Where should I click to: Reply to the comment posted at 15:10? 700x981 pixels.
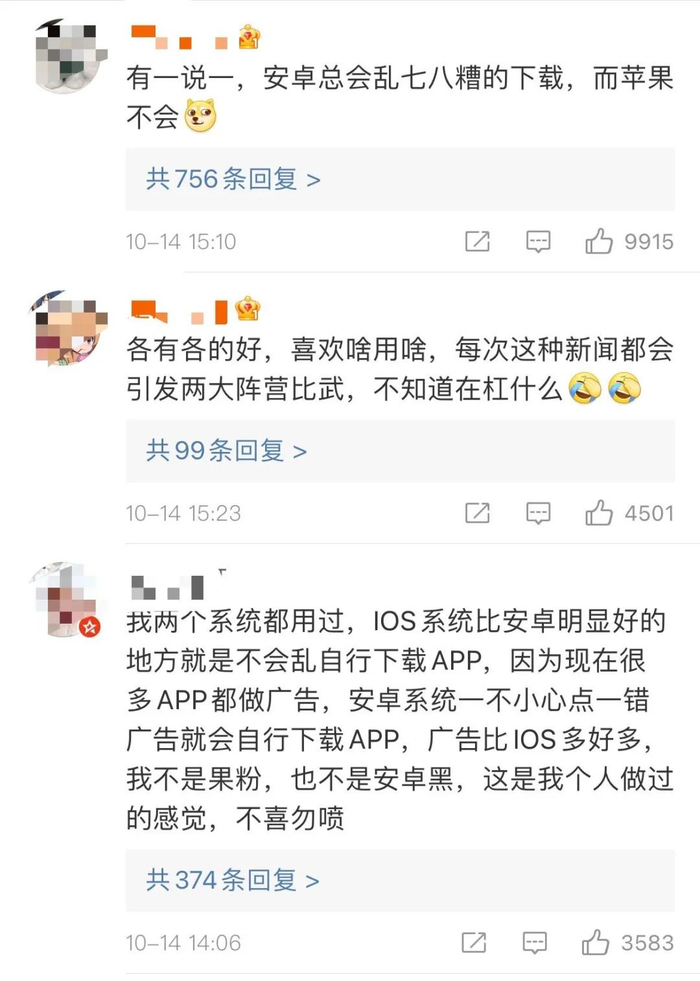tap(538, 241)
